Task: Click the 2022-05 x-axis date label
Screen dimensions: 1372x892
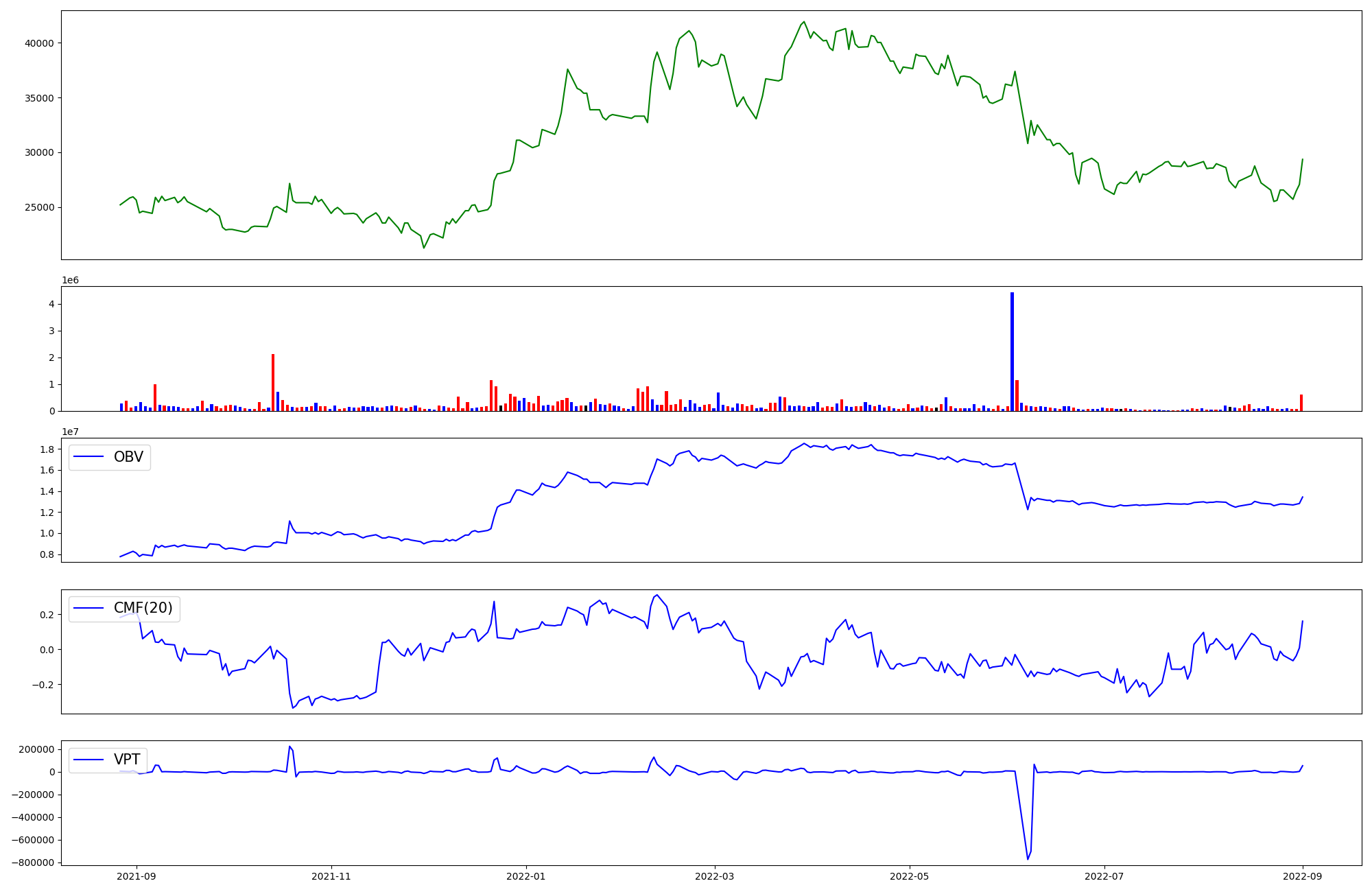Action: [x=910, y=876]
